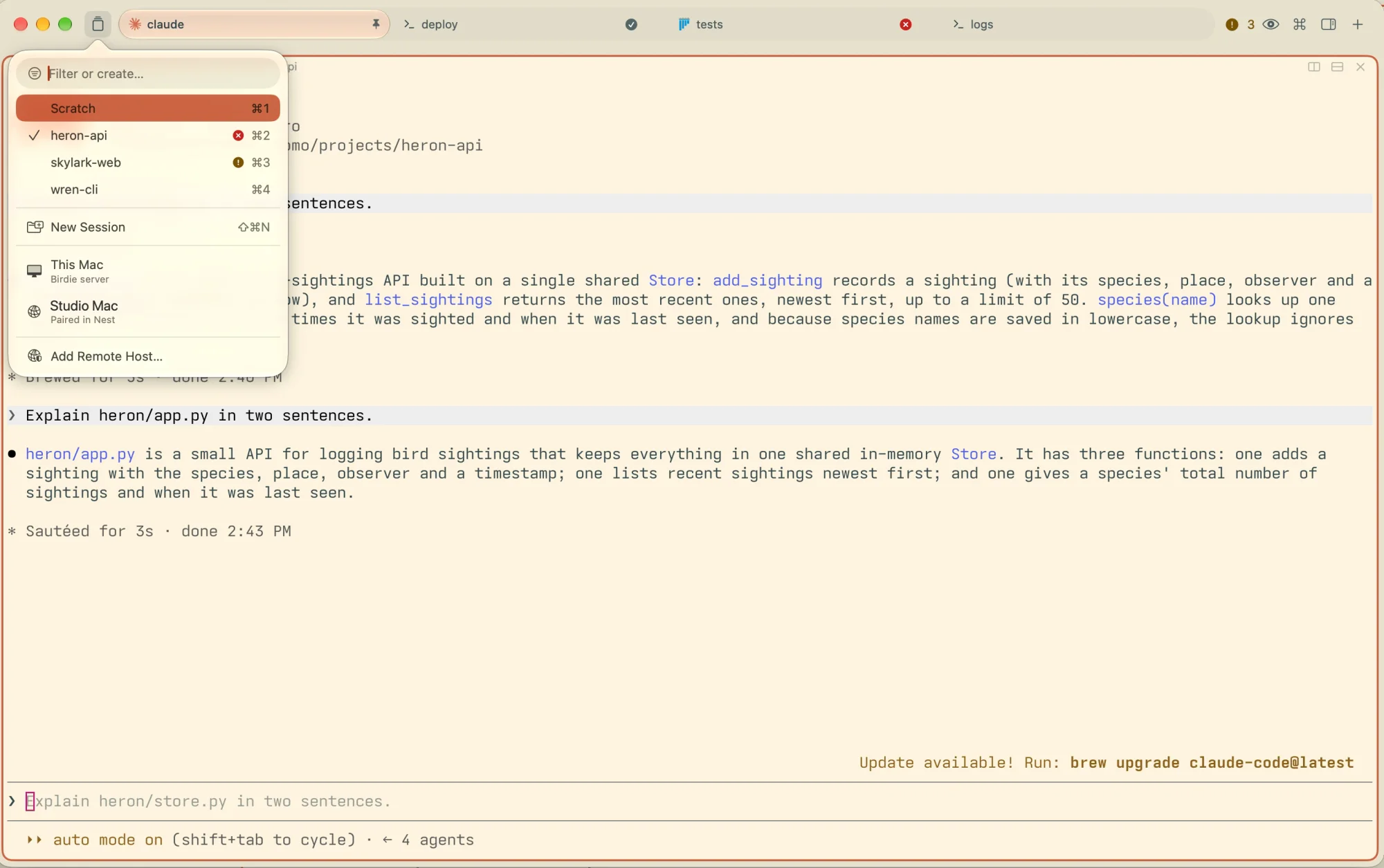Switch to the skylark-web session

coord(148,163)
